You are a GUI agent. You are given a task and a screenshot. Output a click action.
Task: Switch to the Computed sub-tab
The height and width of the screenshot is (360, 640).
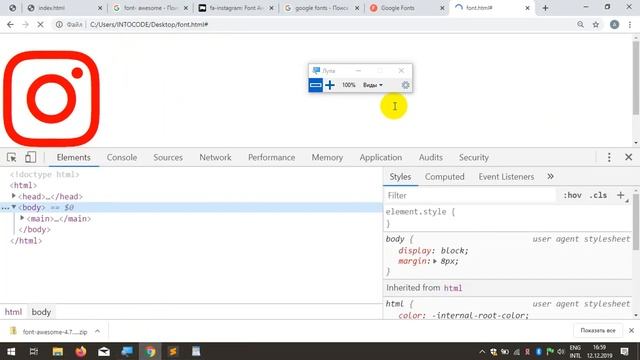444,177
